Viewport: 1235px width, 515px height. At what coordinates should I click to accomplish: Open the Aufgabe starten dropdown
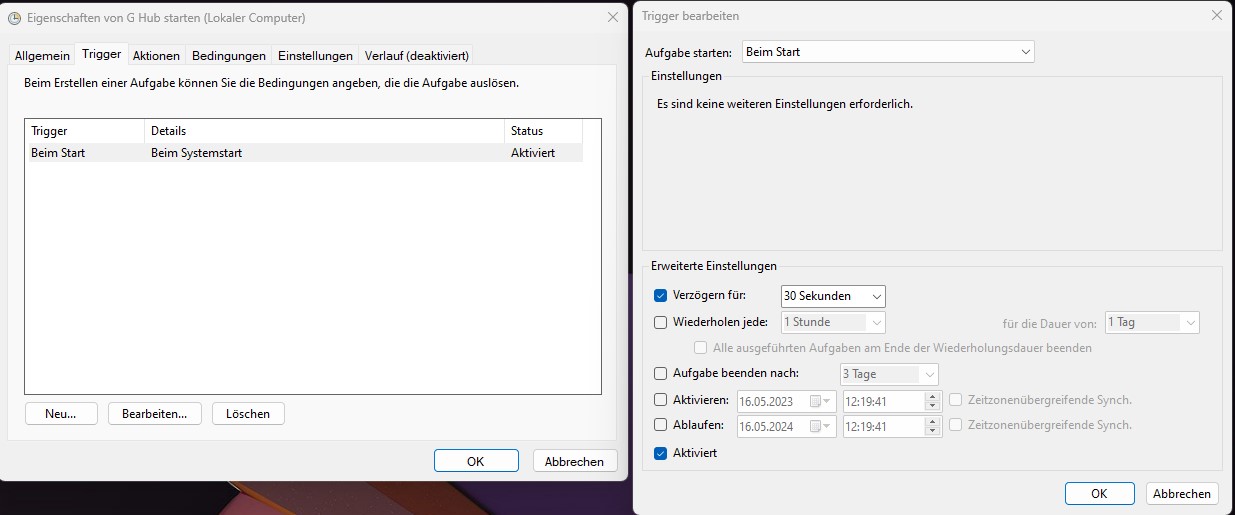pyautogui.click(x=888, y=52)
